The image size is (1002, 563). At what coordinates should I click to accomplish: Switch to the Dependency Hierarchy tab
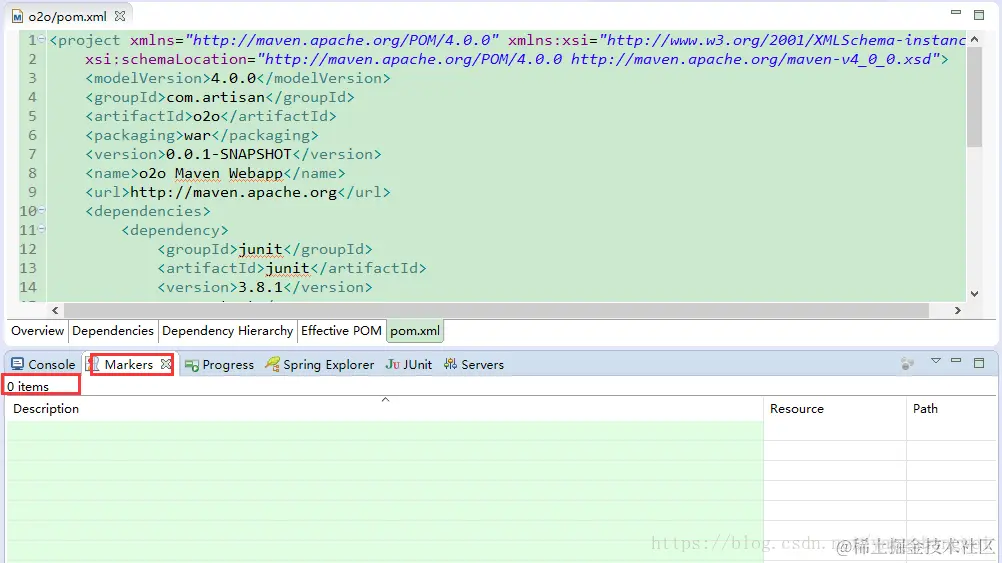coord(227,330)
